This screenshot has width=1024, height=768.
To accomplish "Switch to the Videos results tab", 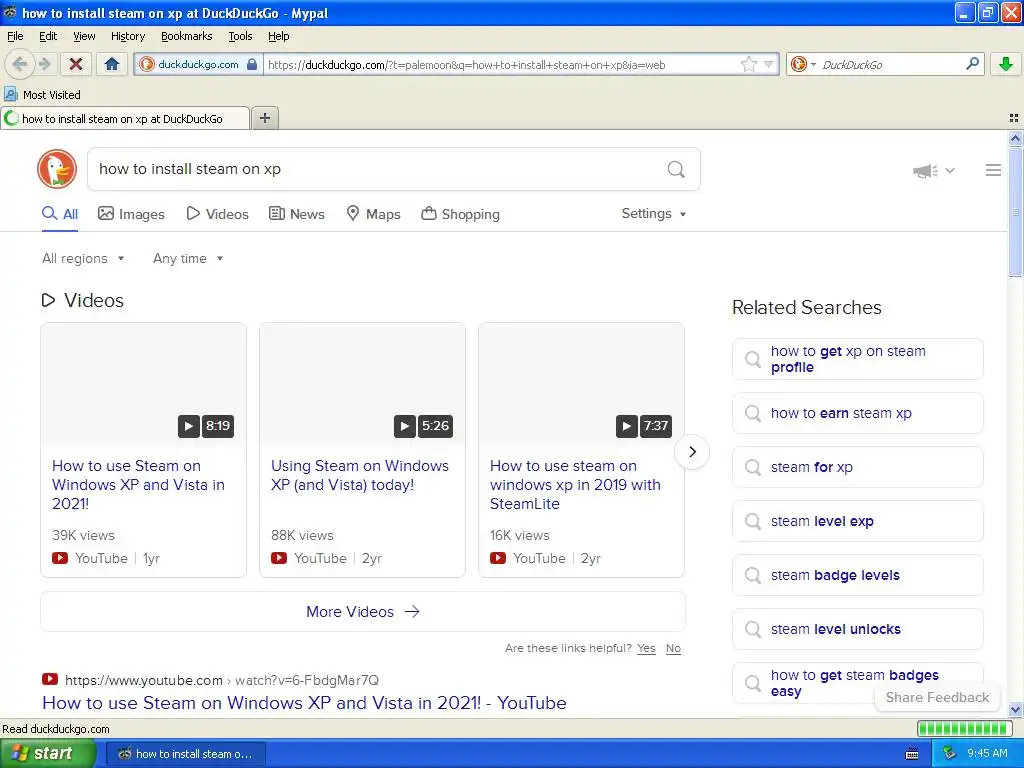I will 217,214.
